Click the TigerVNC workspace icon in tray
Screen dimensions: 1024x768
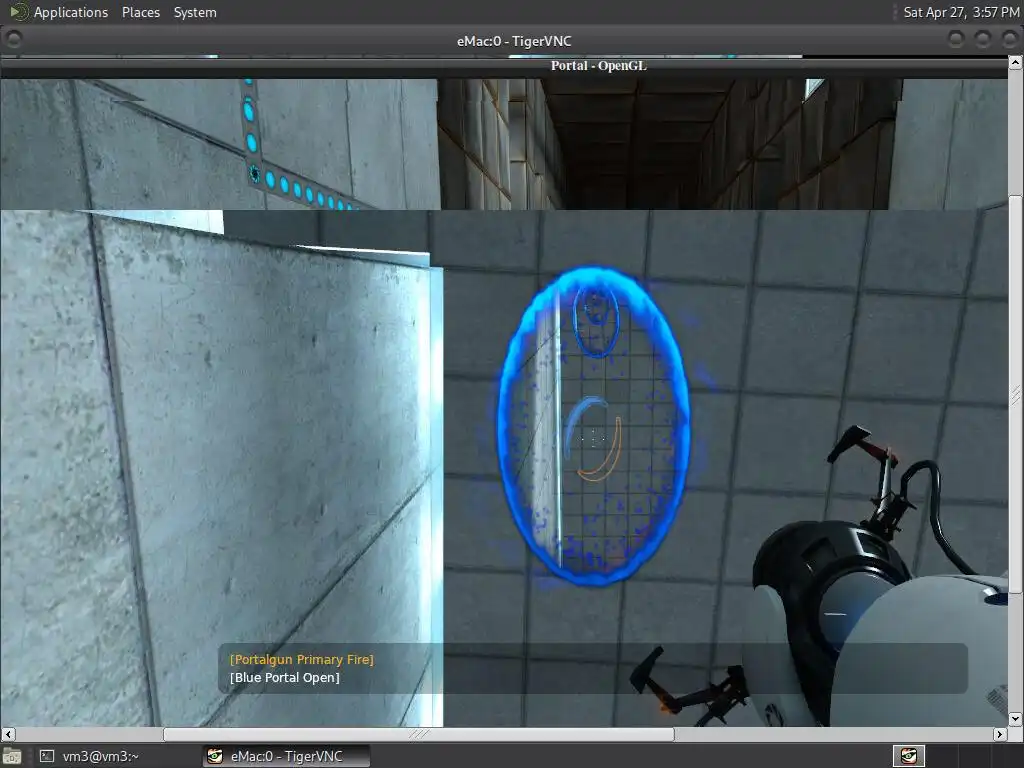[908, 756]
